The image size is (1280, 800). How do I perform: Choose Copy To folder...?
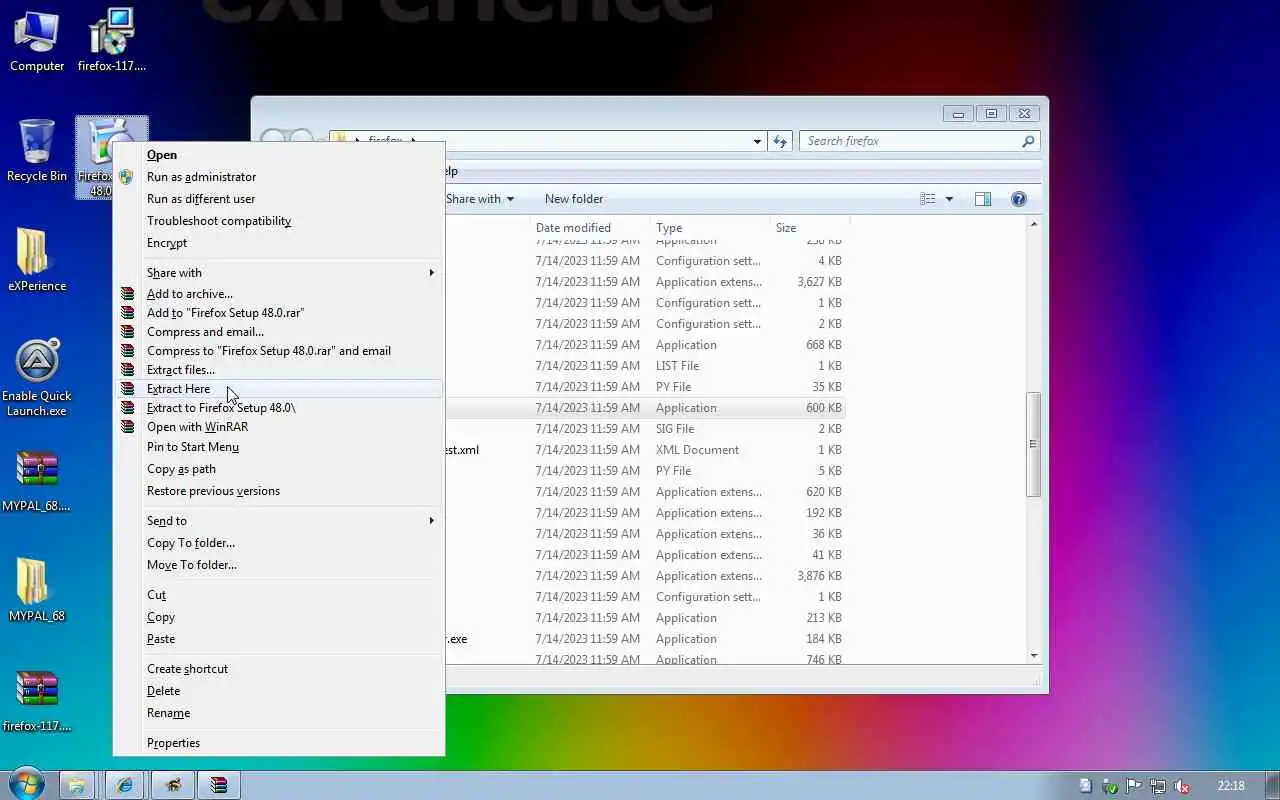coord(279,543)
